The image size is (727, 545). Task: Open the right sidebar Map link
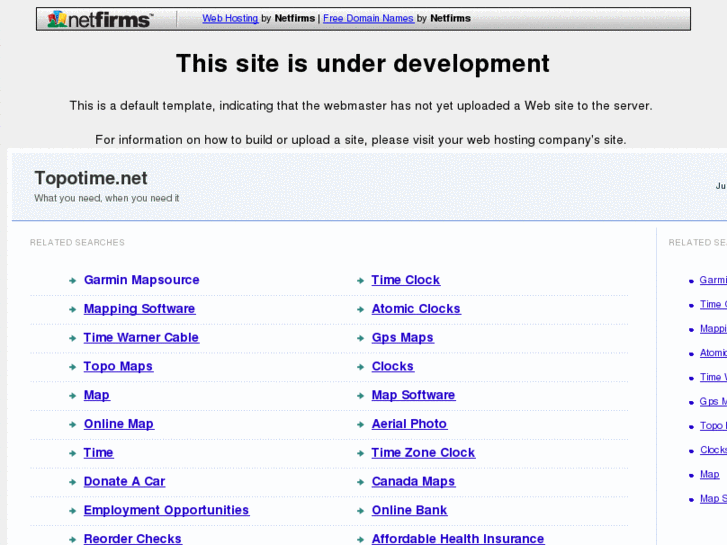pyautogui.click(x=709, y=474)
